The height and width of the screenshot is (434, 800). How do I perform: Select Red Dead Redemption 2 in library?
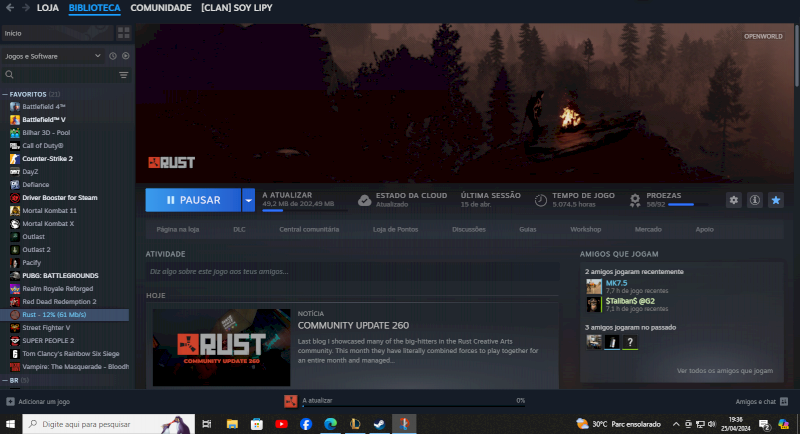(59, 301)
